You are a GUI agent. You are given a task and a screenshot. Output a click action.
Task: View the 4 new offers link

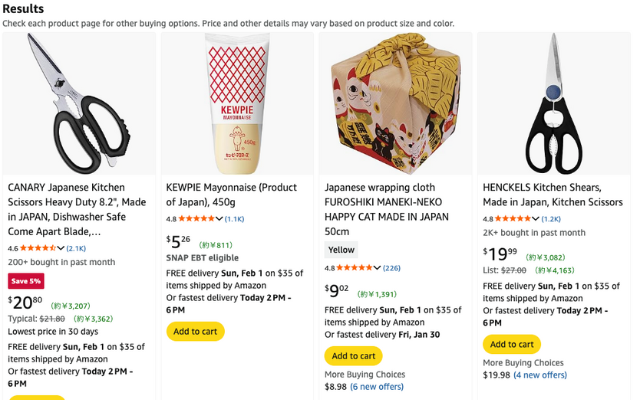click(540, 375)
